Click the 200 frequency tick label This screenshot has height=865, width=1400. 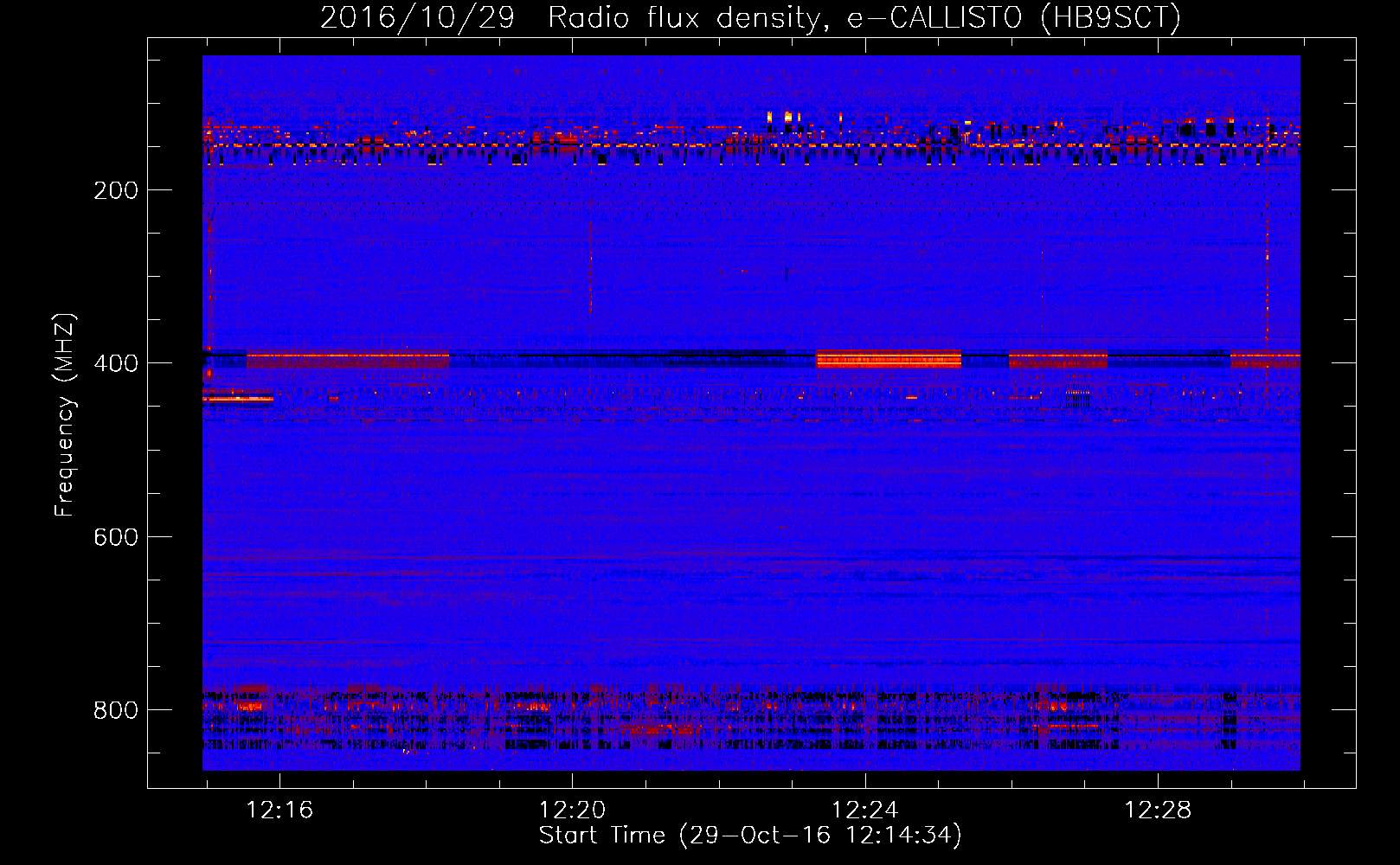[x=116, y=190]
